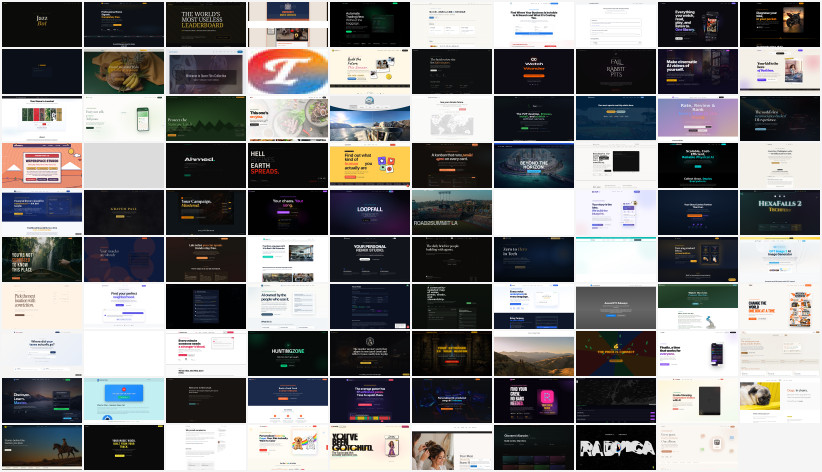Open The World's Most Useless Leaderboard thumbnail
Screen dimensions: 822x472
(x=206, y=25)
